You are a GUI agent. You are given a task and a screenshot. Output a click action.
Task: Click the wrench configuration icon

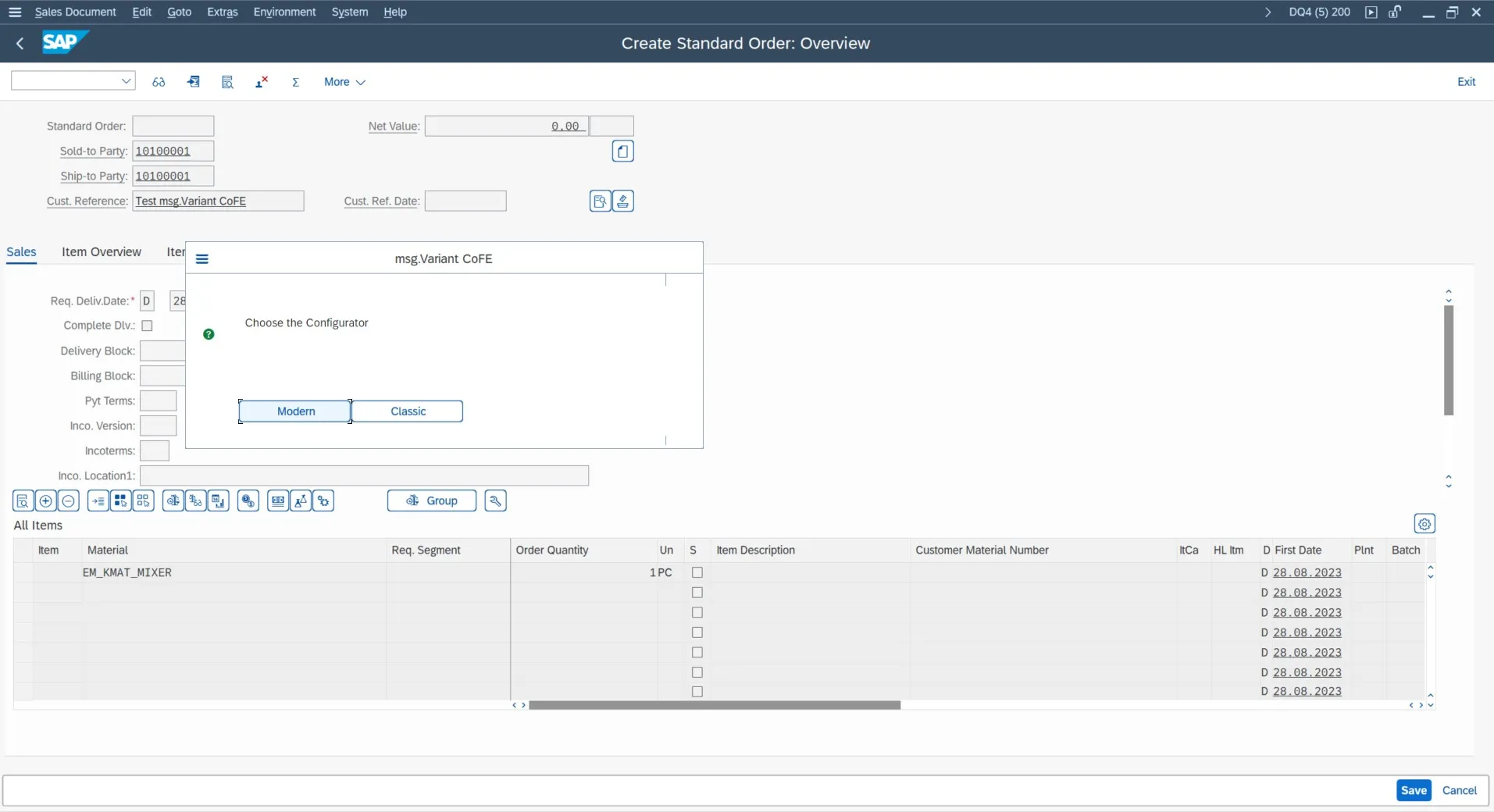495,501
